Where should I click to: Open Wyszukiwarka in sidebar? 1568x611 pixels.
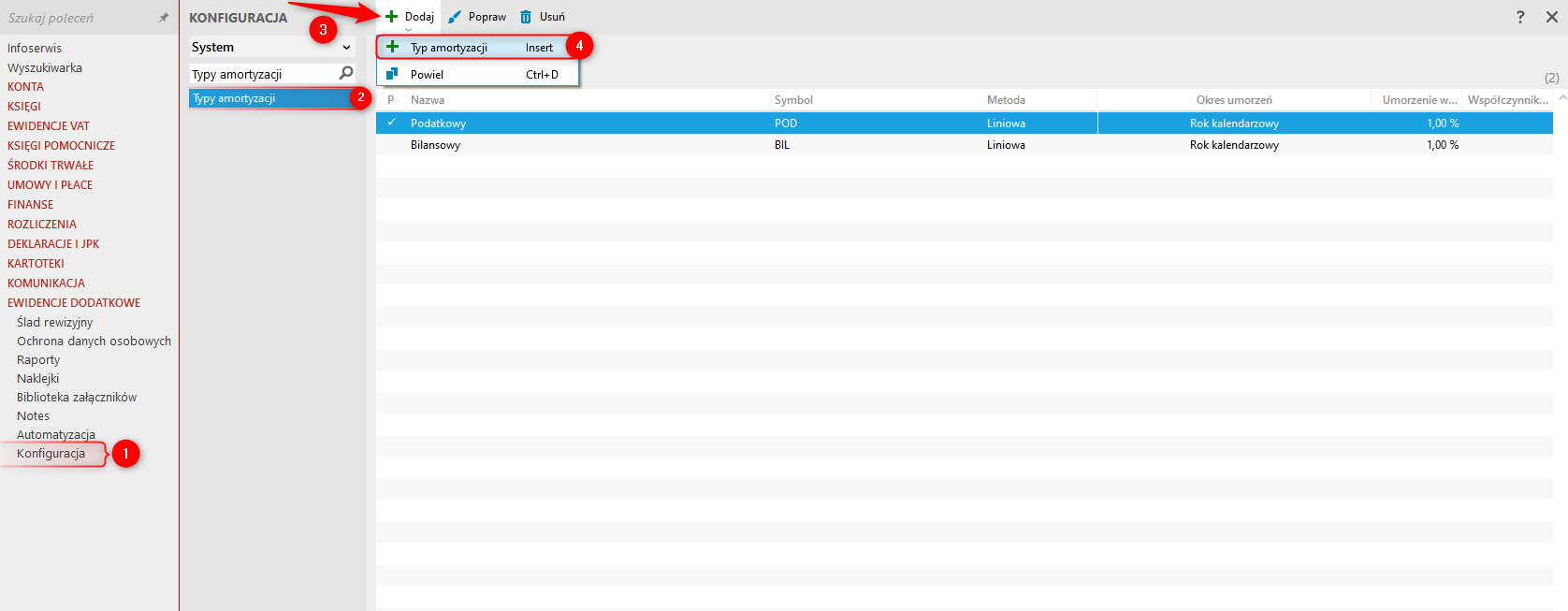click(x=45, y=67)
